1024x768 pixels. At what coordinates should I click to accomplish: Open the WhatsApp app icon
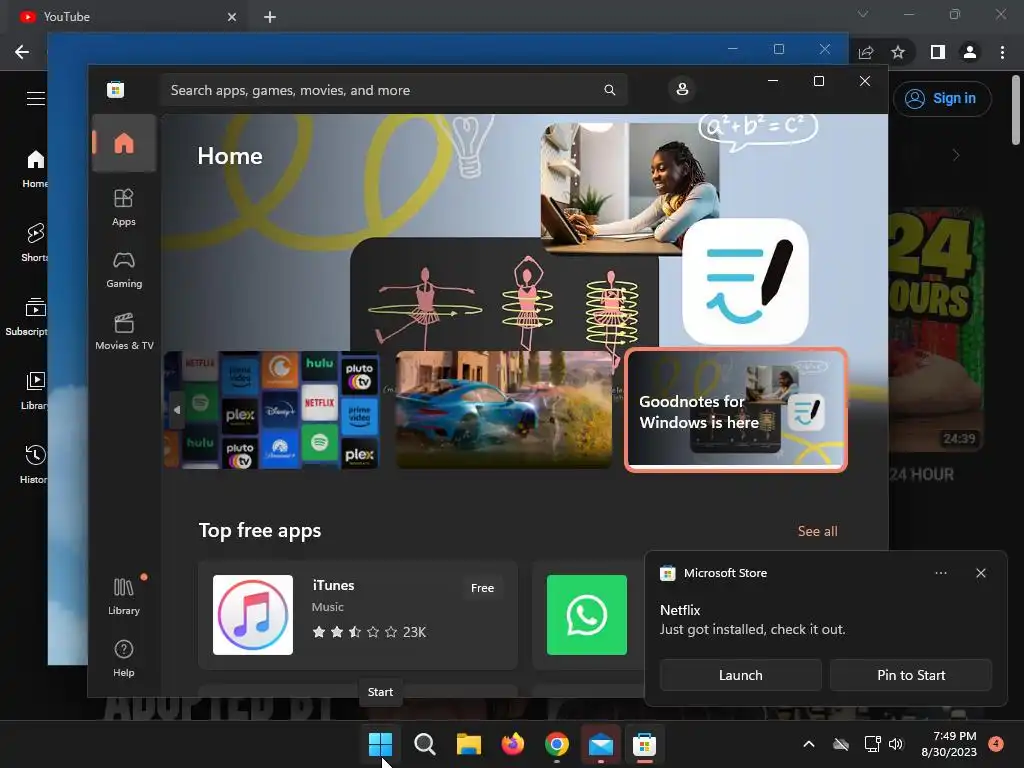pos(586,615)
